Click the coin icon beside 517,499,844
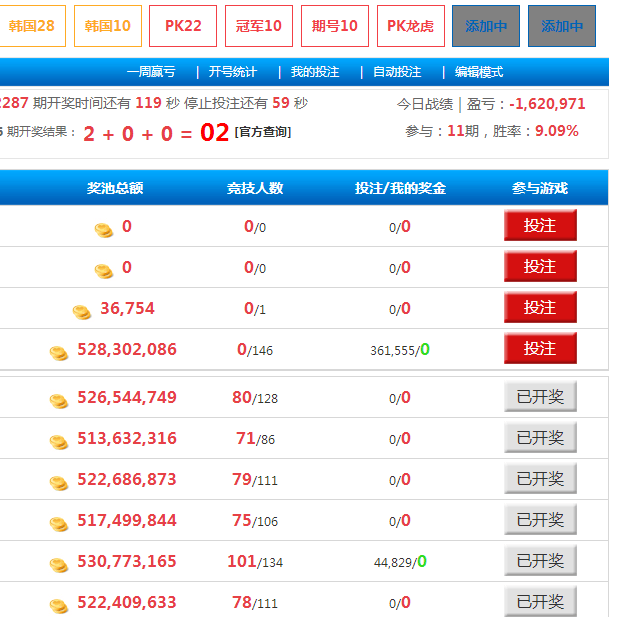641x617 pixels. 59,524
